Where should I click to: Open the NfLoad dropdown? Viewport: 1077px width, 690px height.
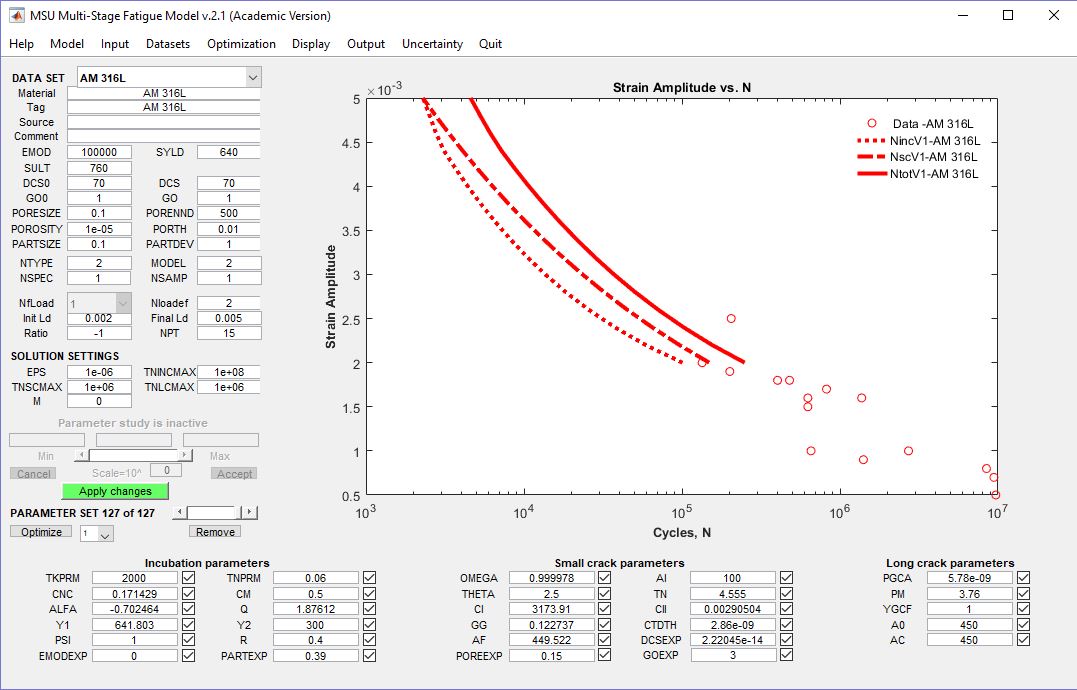[x=123, y=303]
